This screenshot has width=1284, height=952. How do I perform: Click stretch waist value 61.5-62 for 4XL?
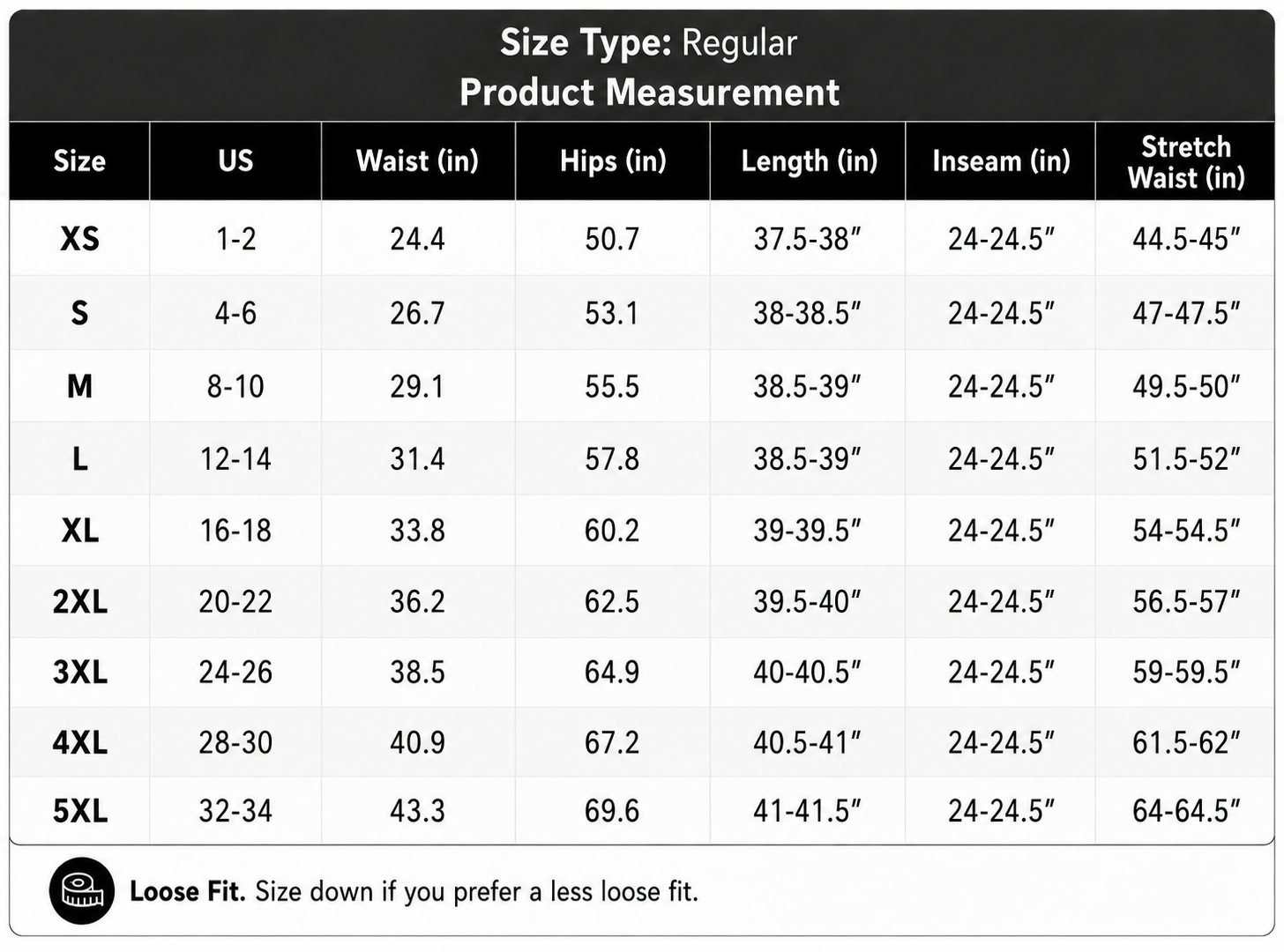1186,743
